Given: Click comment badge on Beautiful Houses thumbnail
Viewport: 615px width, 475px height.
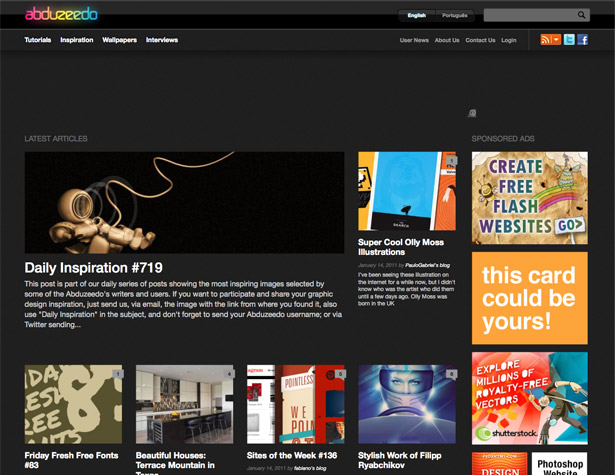Looking at the screenshot, I should [229, 374].
